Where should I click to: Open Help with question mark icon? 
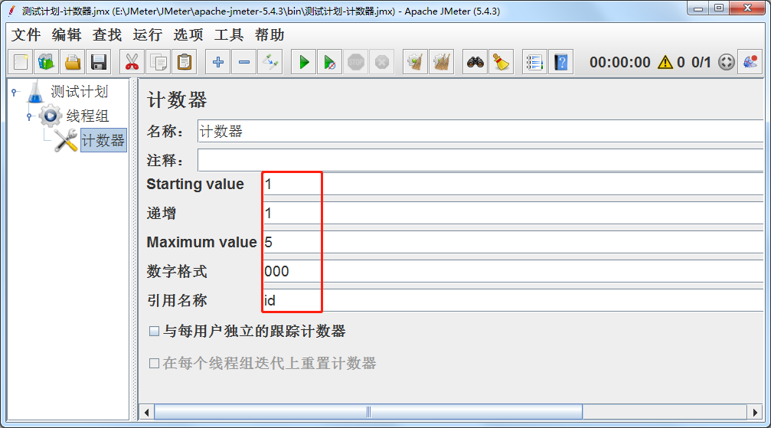pos(561,62)
